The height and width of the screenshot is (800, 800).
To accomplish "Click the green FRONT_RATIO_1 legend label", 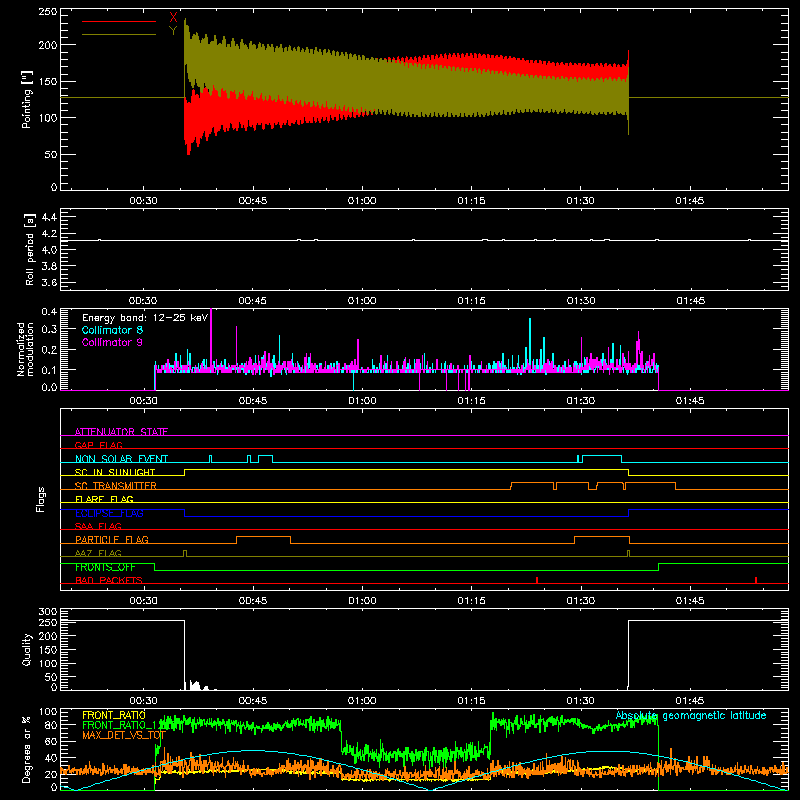I will (x=120, y=725).
